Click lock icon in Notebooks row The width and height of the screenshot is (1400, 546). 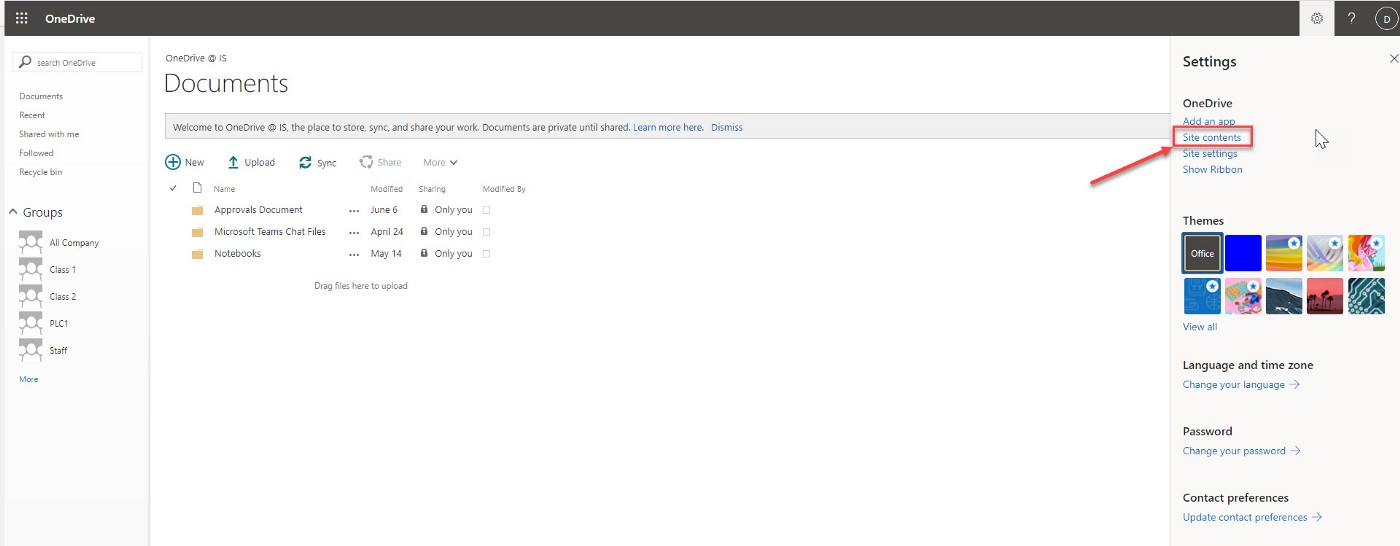pos(424,254)
